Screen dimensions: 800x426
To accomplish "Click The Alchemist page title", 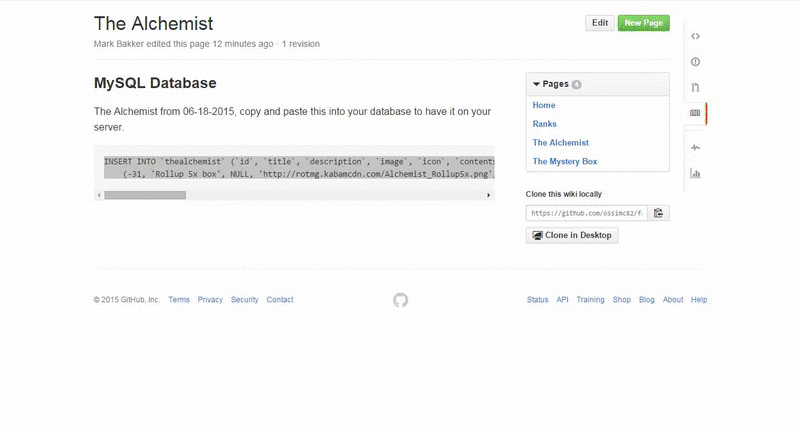I will point(154,23).
